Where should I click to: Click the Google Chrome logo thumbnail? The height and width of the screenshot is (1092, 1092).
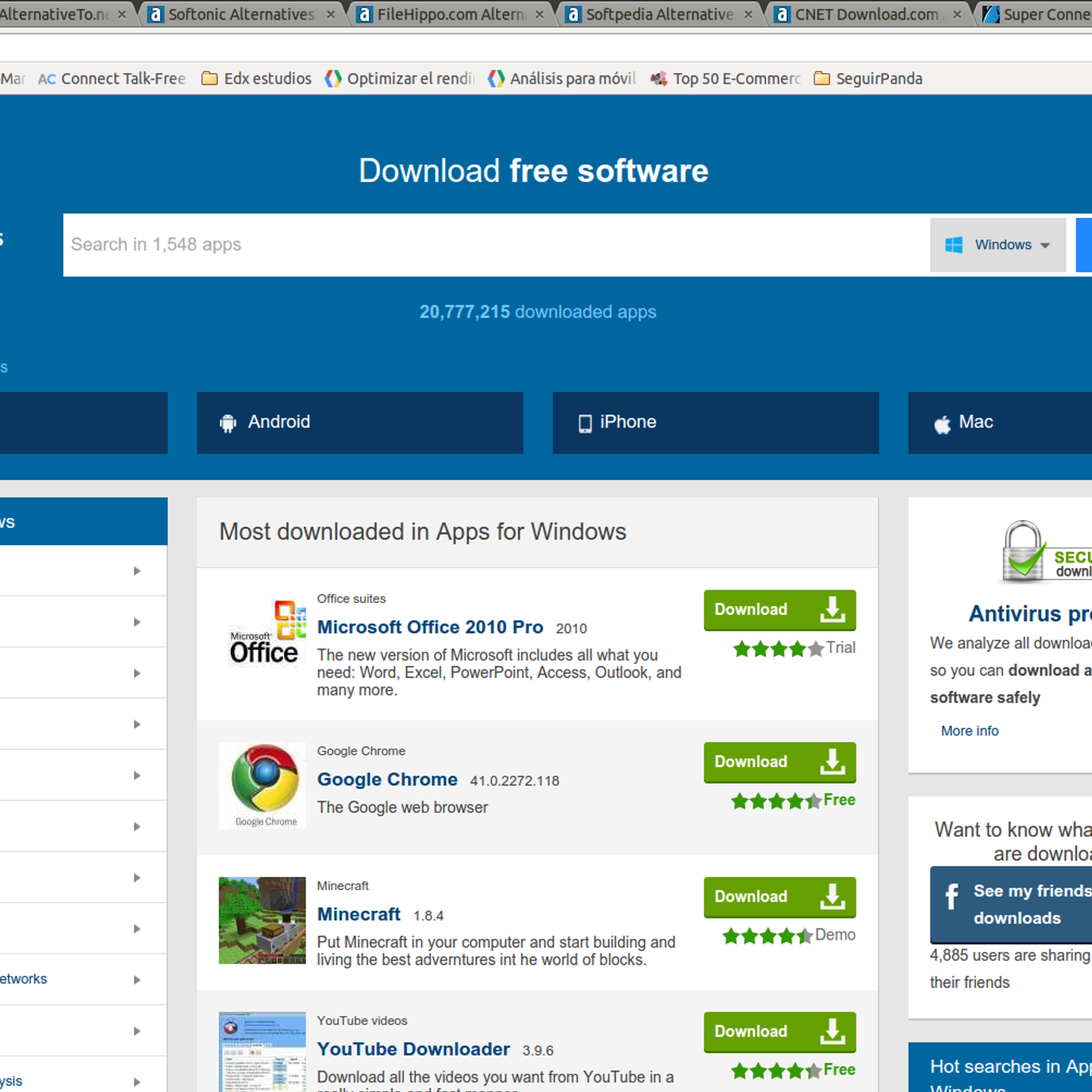coord(263,786)
